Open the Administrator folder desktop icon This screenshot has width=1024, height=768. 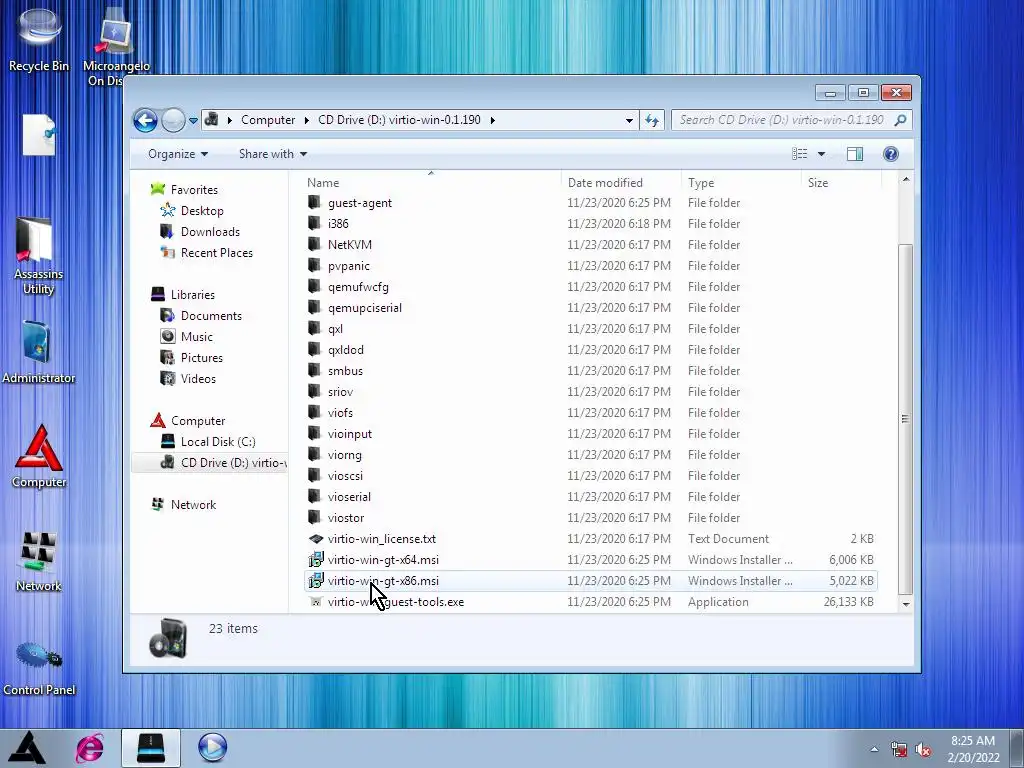[39, 351]
